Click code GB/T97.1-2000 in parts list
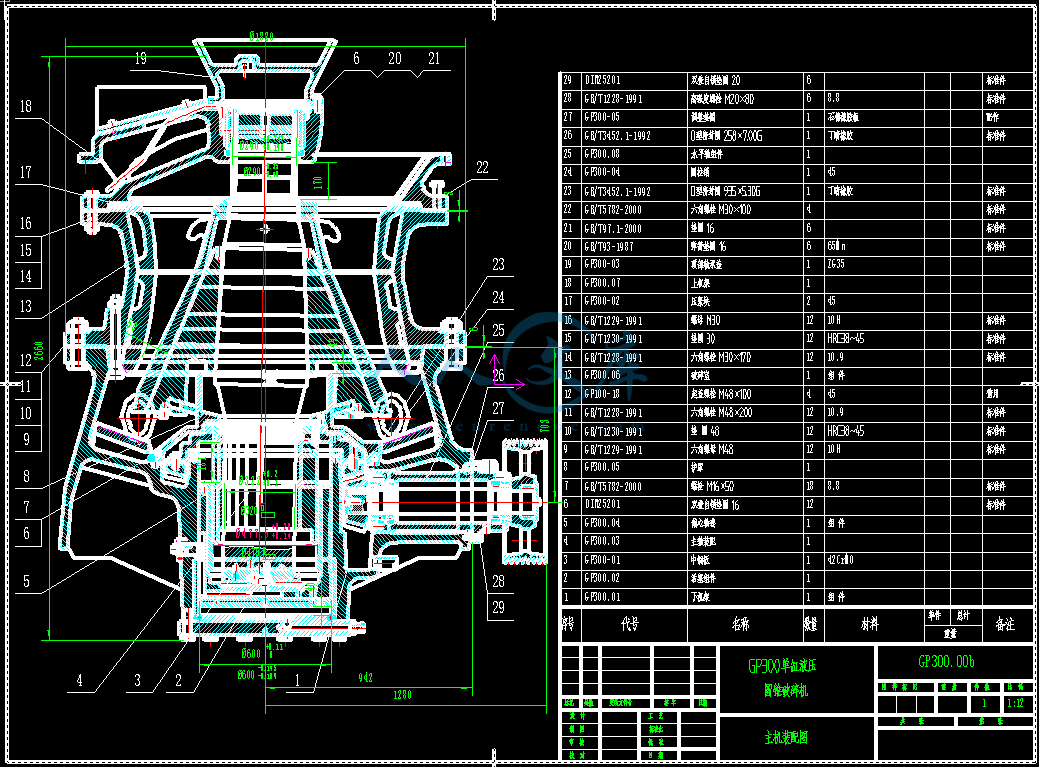This screenshot has height=767, width=1039. pyautogui.click(x=614, y=229)
